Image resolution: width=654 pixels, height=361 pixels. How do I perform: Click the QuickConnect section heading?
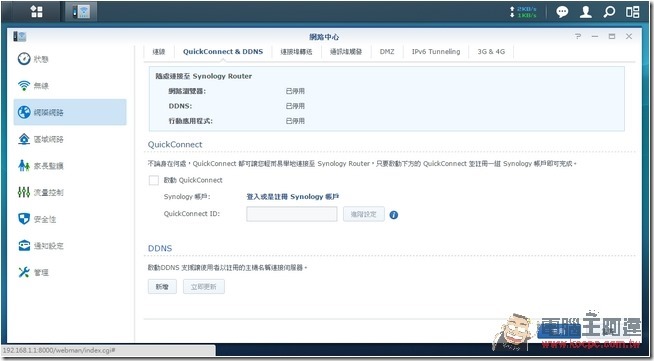coord(175,145)
